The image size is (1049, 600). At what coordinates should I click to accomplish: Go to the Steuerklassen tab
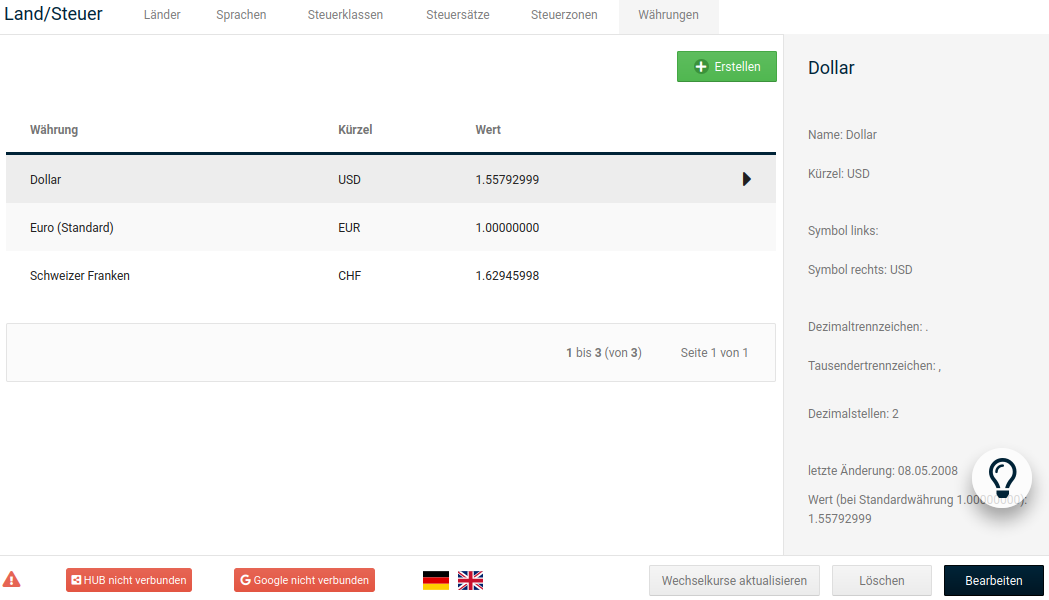coord(345,15)
